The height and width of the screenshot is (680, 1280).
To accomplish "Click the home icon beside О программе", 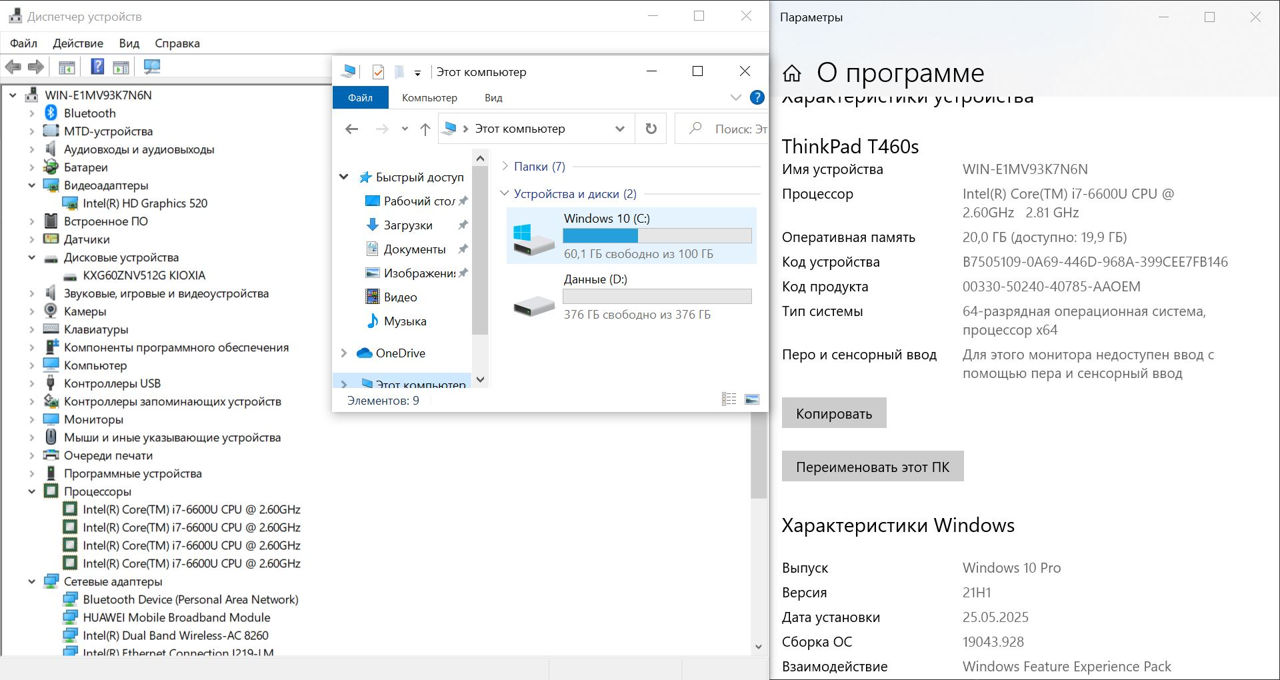I will tap(792, 73).
